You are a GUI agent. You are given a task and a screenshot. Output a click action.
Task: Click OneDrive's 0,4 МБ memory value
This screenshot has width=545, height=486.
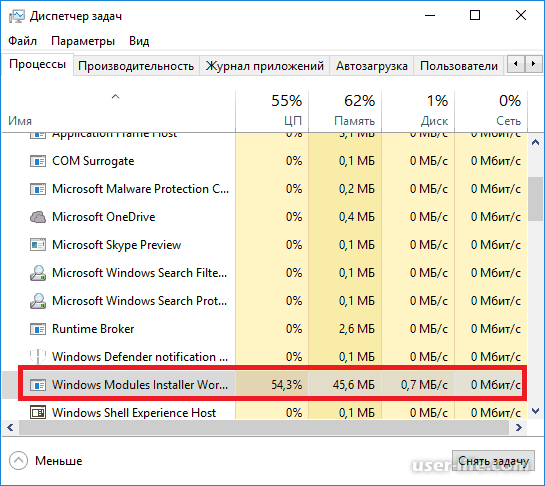pos(357,217)
